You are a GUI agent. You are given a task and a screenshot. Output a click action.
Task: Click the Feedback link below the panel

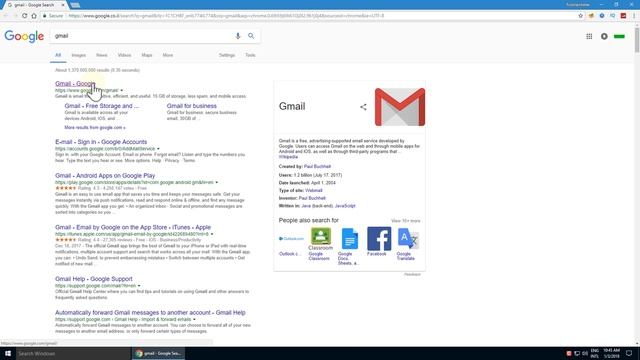pyautogui.click(x=412, y=274)
